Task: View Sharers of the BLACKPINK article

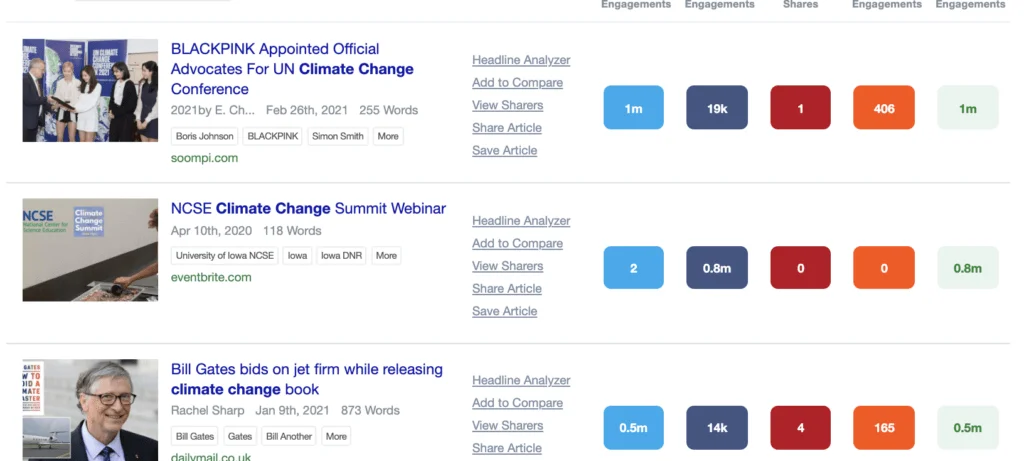Action: click(507, 105)
